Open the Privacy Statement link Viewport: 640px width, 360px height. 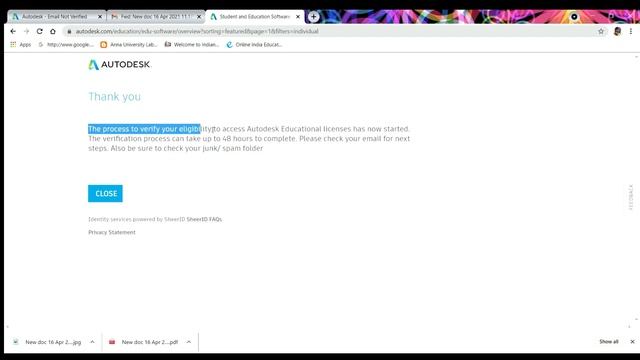click(112, 232)
